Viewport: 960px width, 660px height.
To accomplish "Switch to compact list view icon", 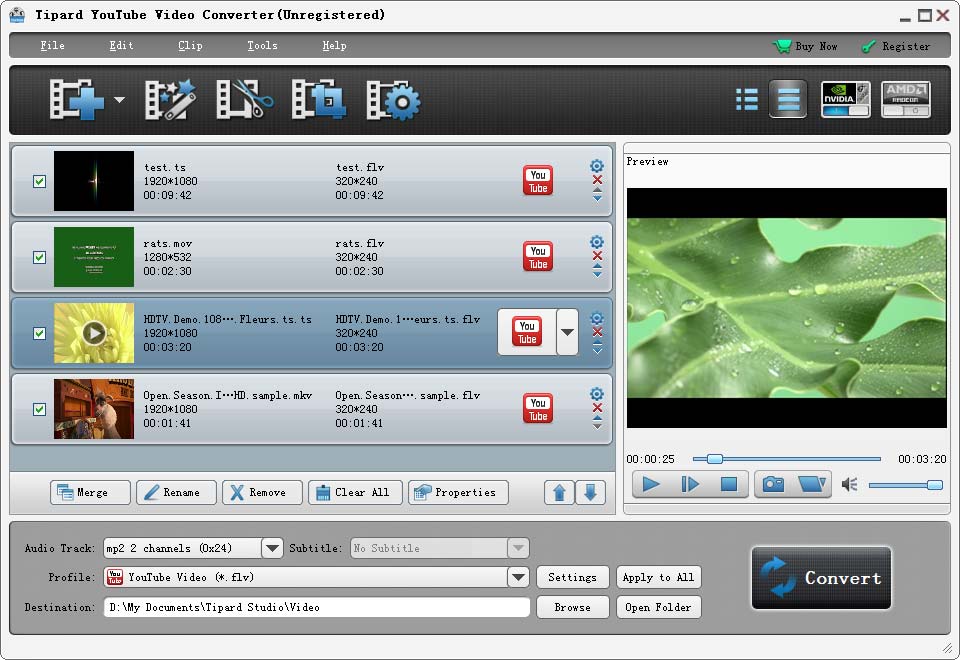I will tap(747, 99).
